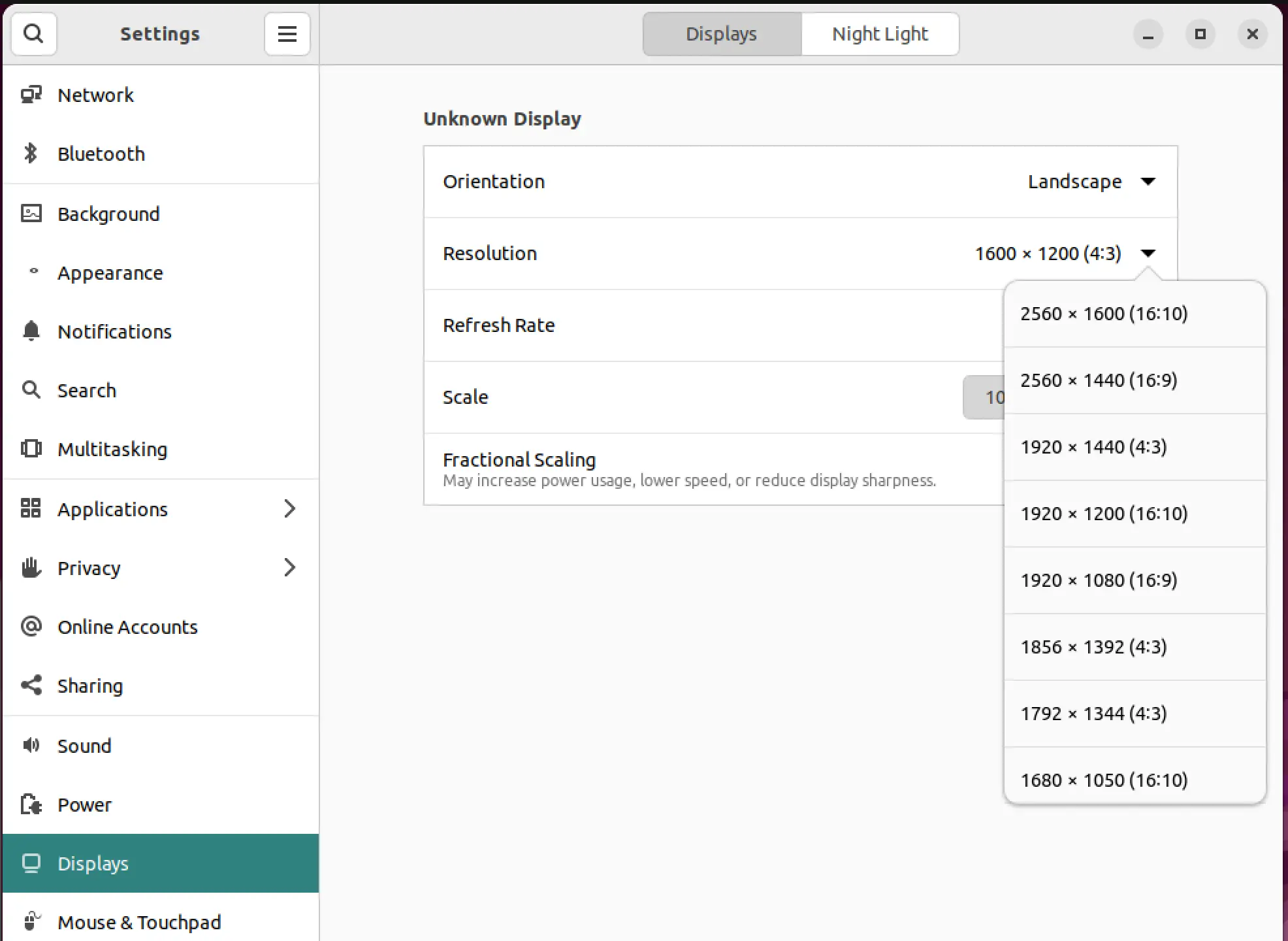Select 1792 × 1344 (4:3) resolution
The height and width of the screenshot is (941, 1288).
point(1135,714)
